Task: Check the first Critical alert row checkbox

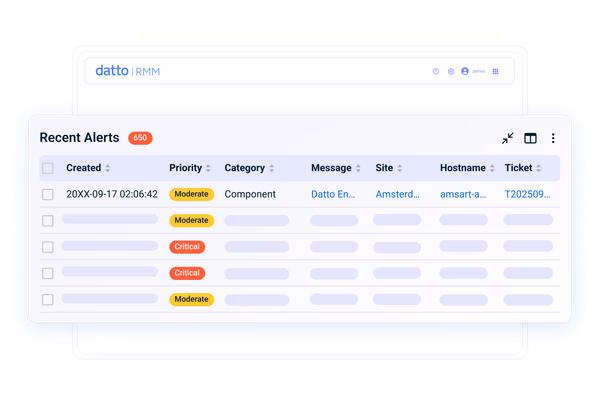Action: [x=48, y=247]
